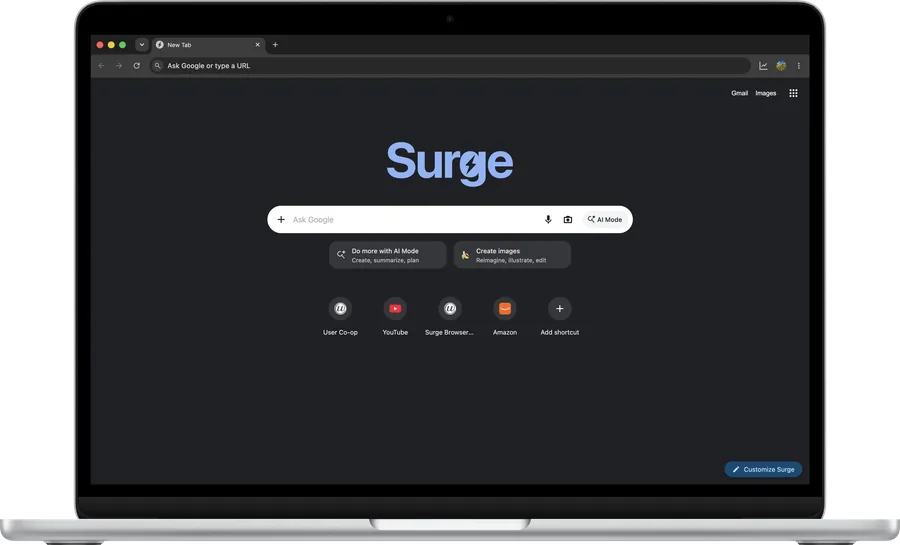Open the chart icon in toolbar
The image size is (900, 545).
pos(763,66)
